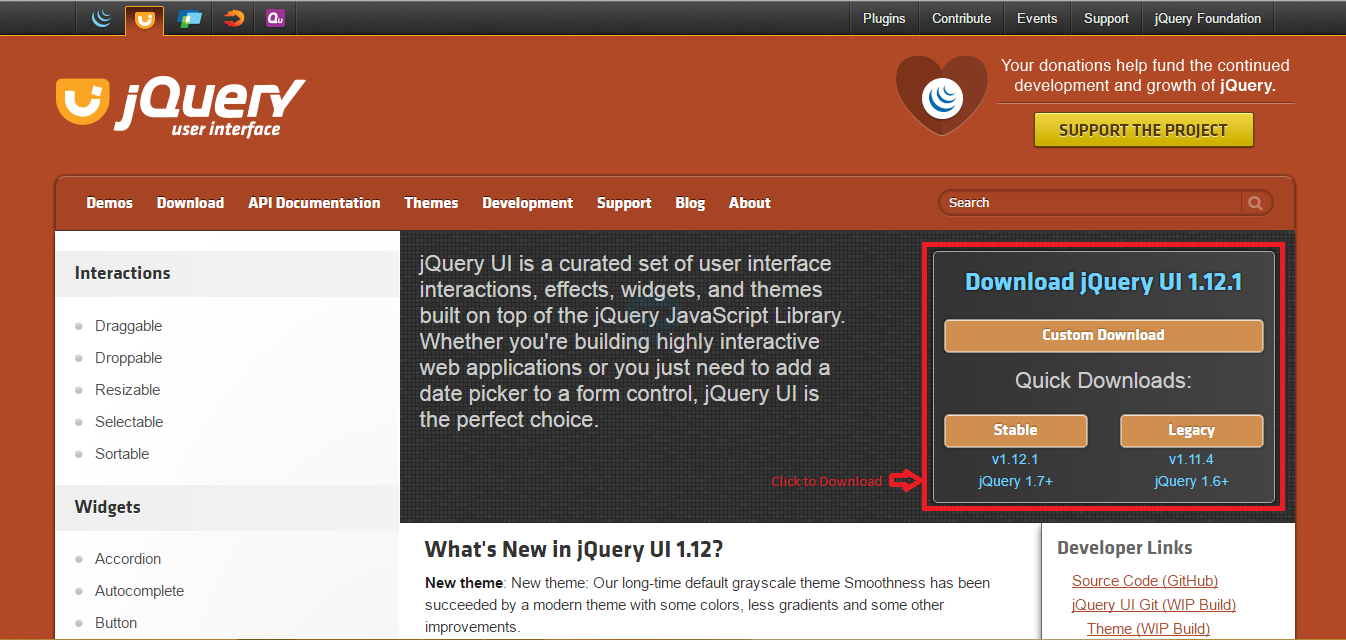
Task: Open the jQuery Mobile project icon
Action: point(189,18)
